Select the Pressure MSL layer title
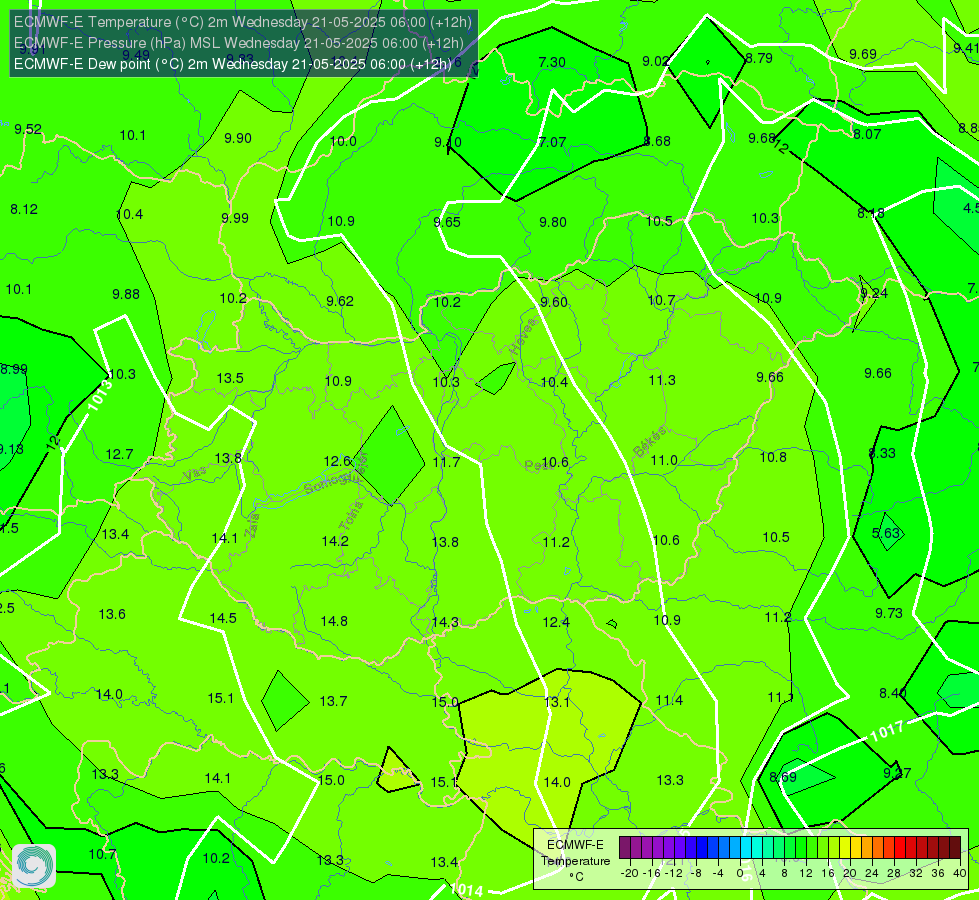 [239, 43]
